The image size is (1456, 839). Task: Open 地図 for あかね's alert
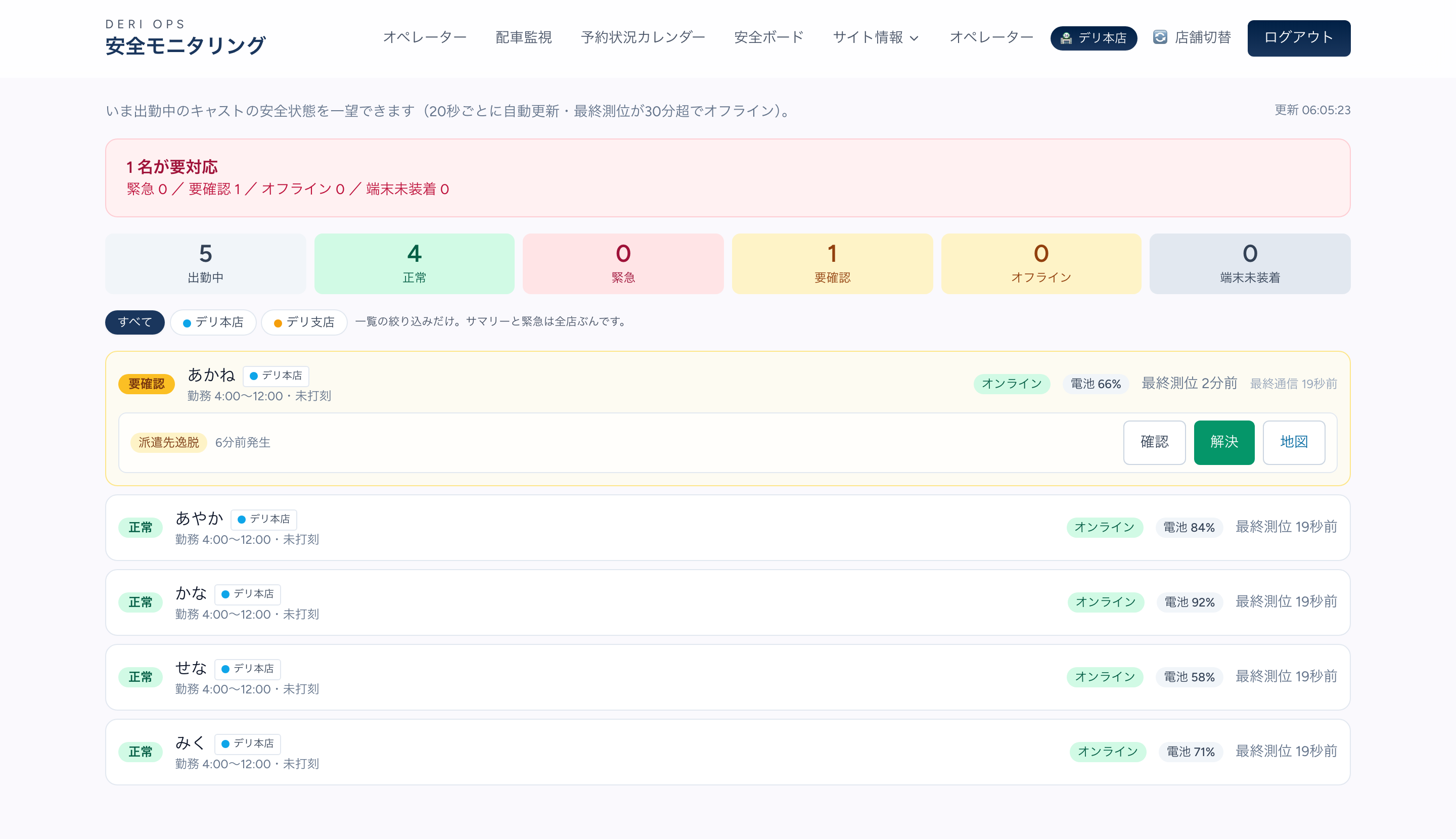click(1293, 442)
